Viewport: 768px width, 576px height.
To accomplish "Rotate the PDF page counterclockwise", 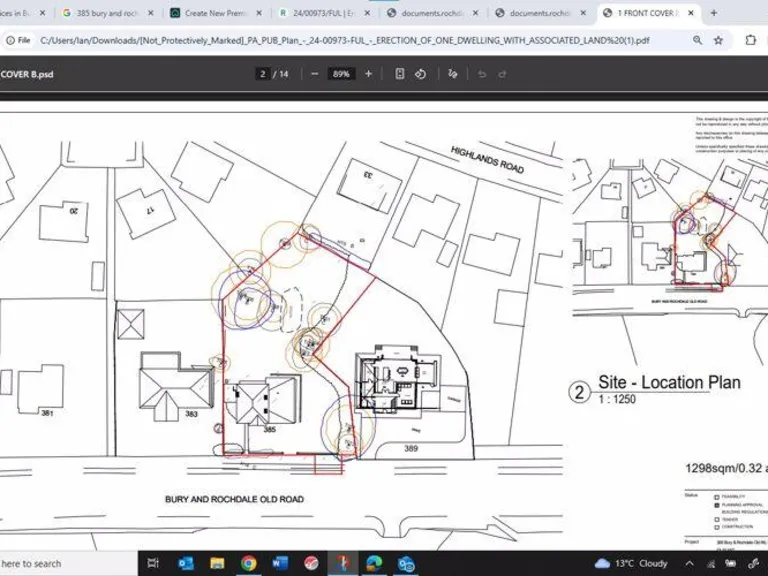I will click(x=420, y=74).
